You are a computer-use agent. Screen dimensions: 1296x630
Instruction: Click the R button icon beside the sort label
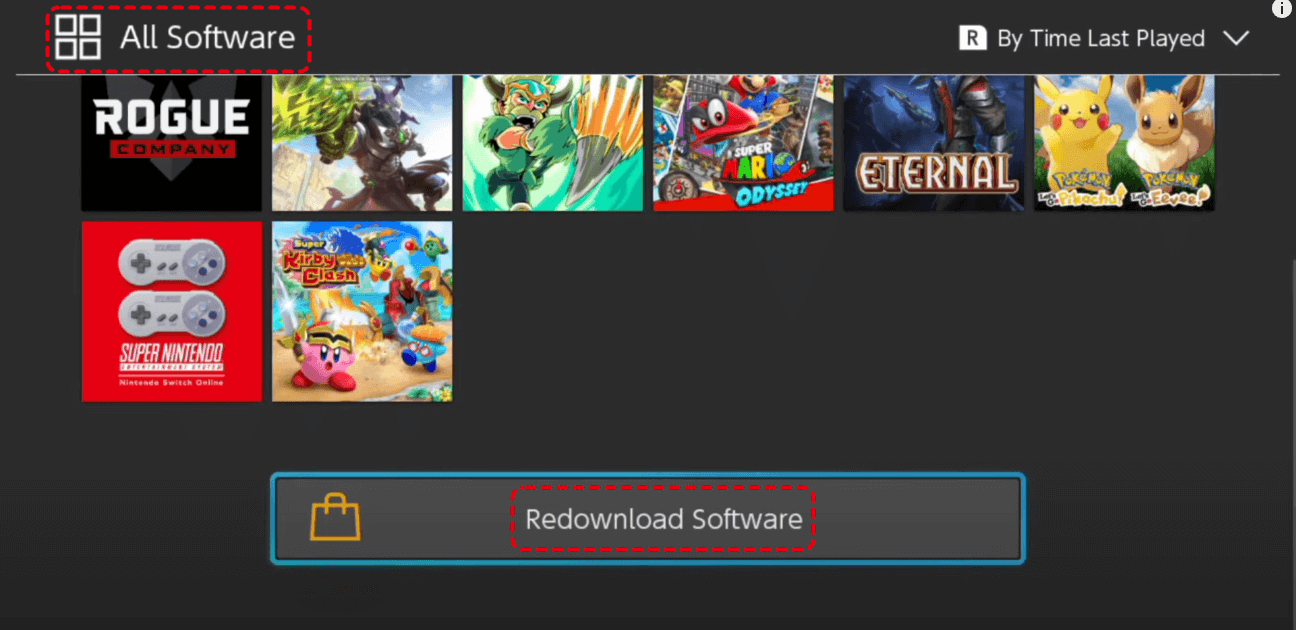coord(972,38)
